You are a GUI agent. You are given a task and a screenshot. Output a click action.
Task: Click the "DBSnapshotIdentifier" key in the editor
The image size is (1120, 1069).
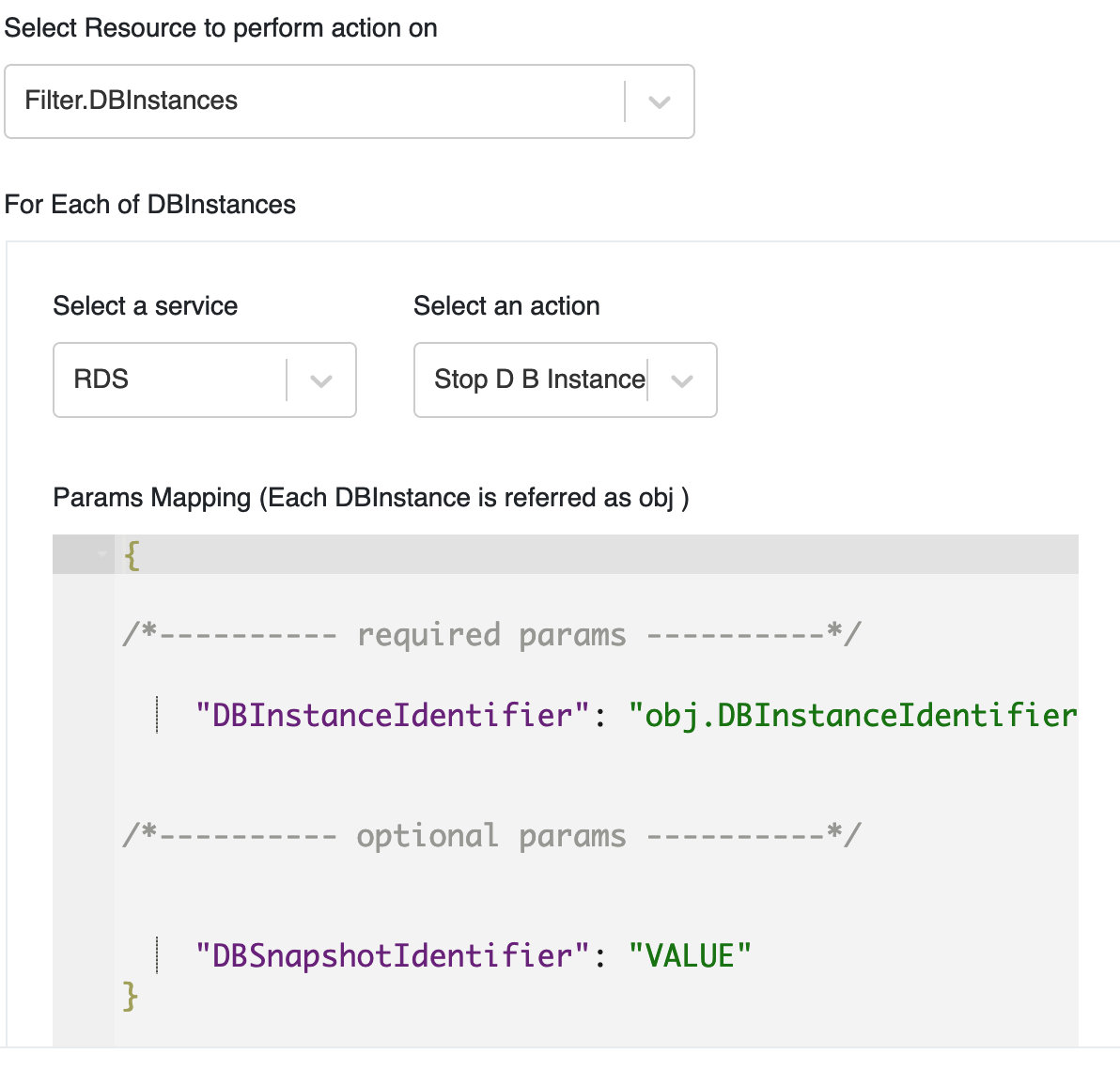(x=393, y=956)
